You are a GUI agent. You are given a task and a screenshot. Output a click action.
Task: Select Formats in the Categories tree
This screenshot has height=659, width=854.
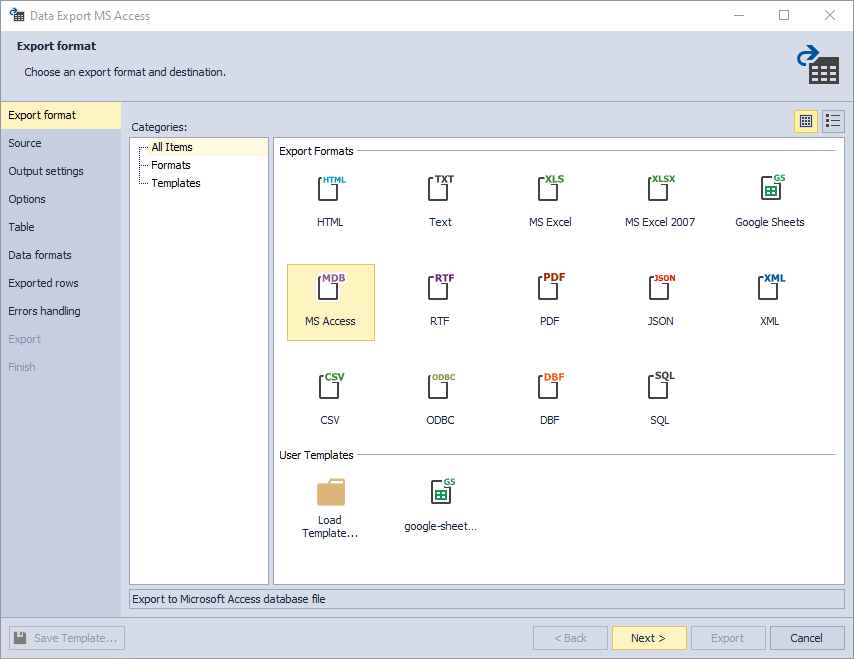click(171, 164)
